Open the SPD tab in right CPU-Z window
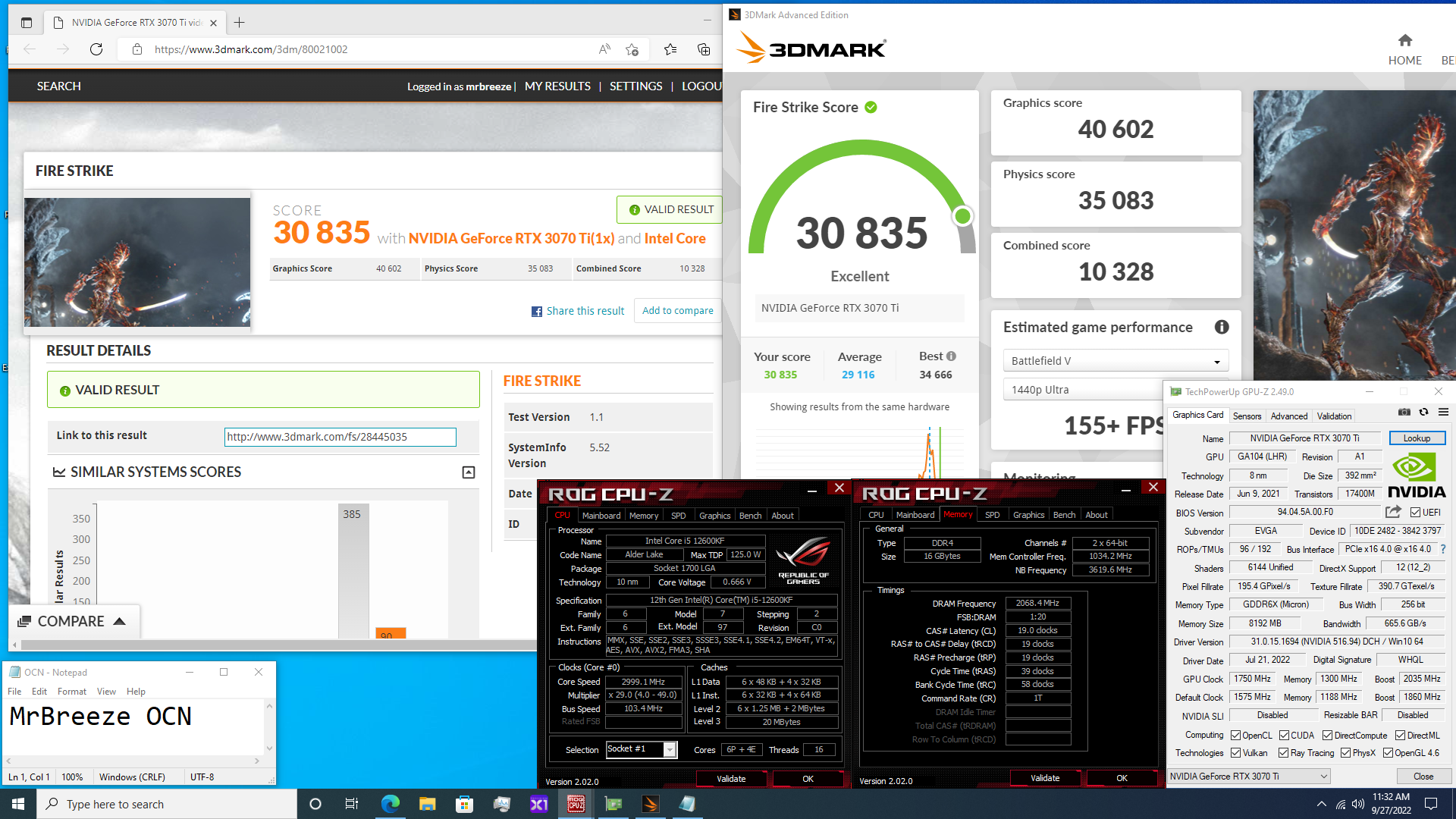The image size is (1456, 819). pyautogui.click(x=992, y=515)
